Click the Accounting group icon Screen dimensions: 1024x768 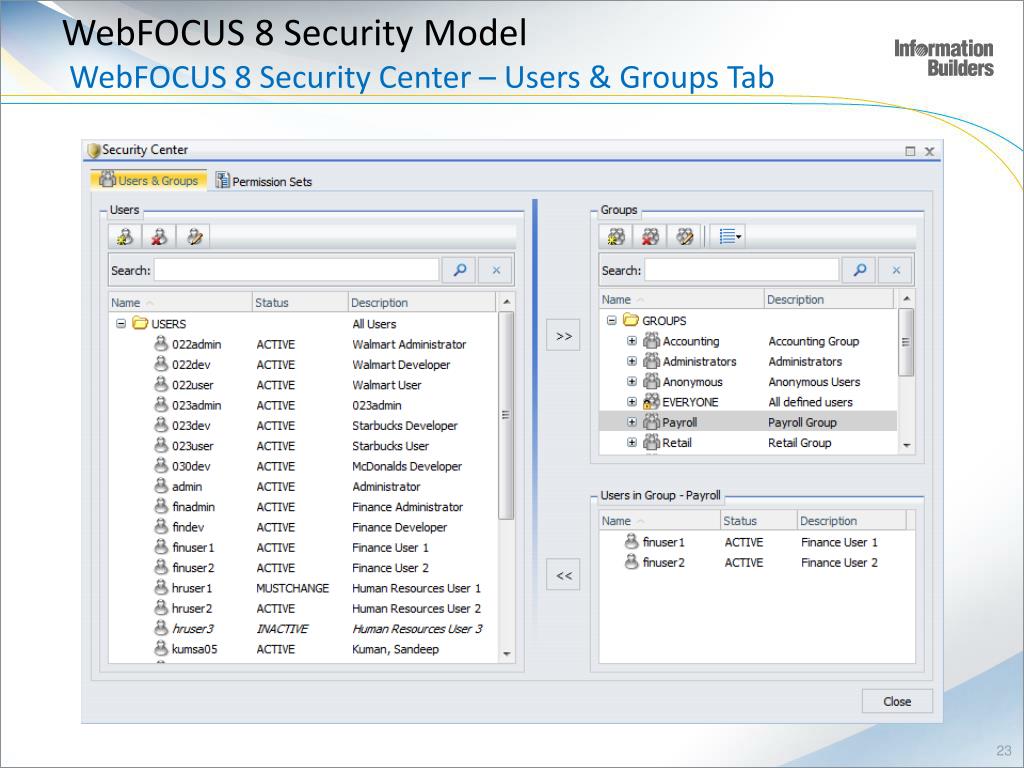[651, 340]
